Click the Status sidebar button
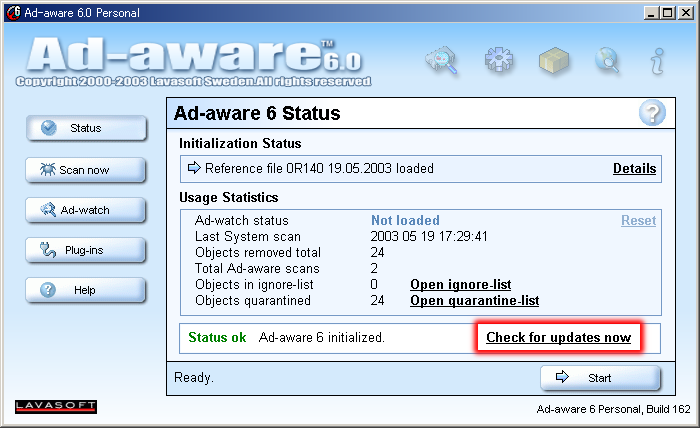 pos(86,128)
